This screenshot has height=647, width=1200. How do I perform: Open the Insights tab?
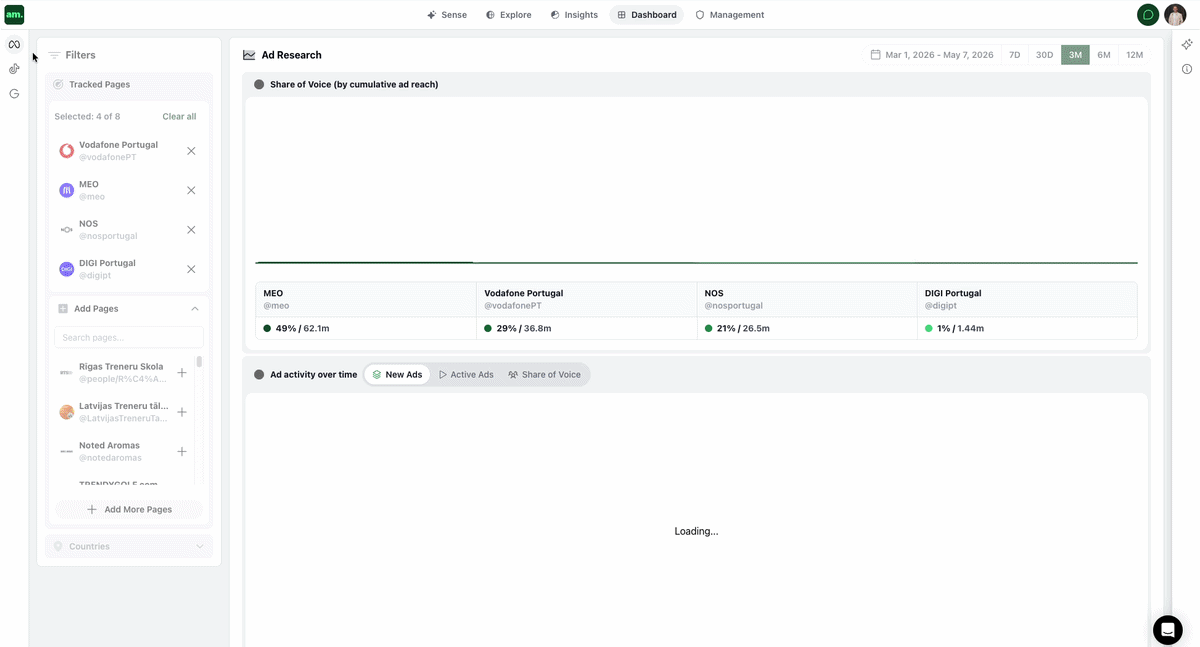pos(574,15)
